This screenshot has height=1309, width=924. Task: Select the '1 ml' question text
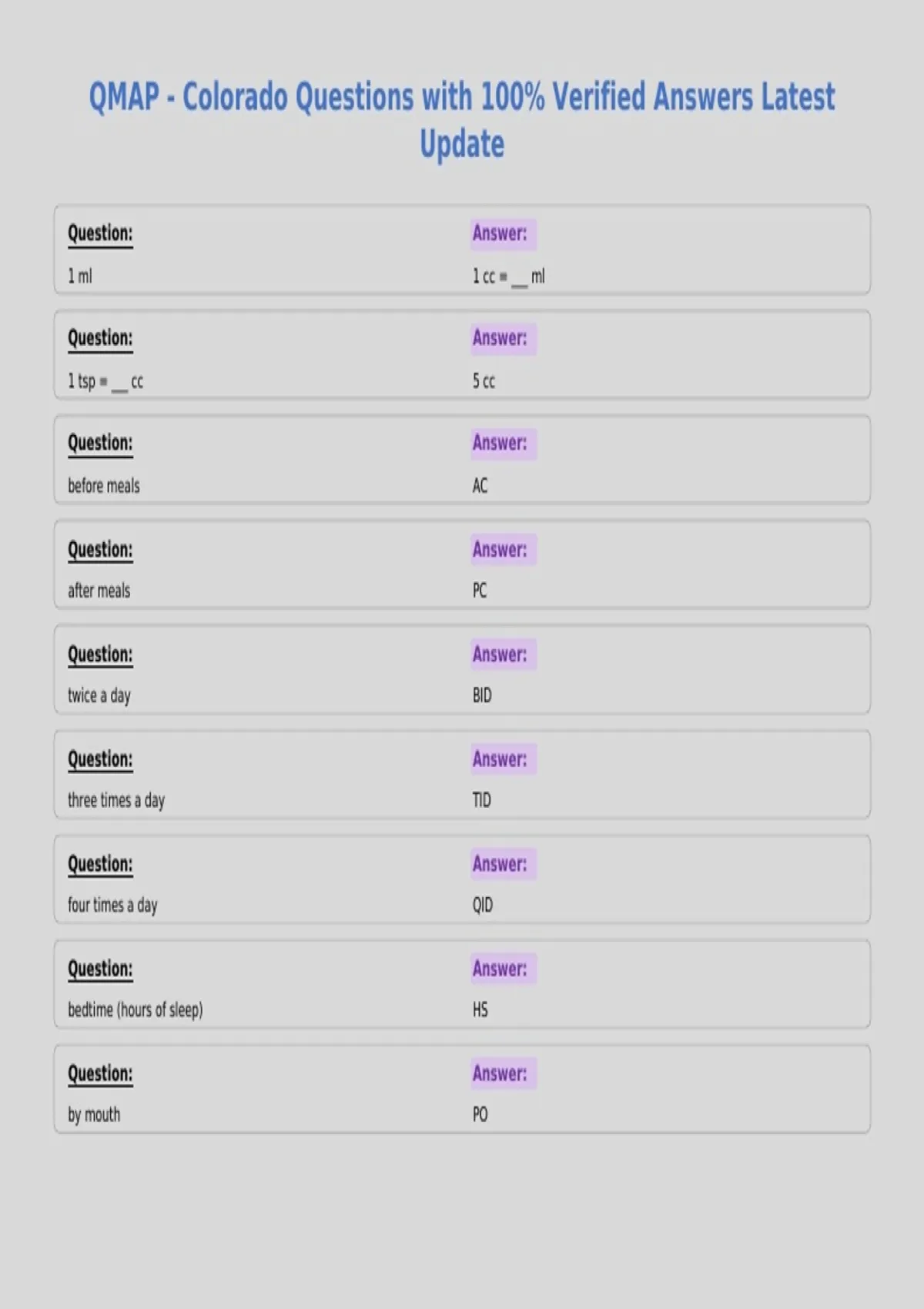coord(80,276)
